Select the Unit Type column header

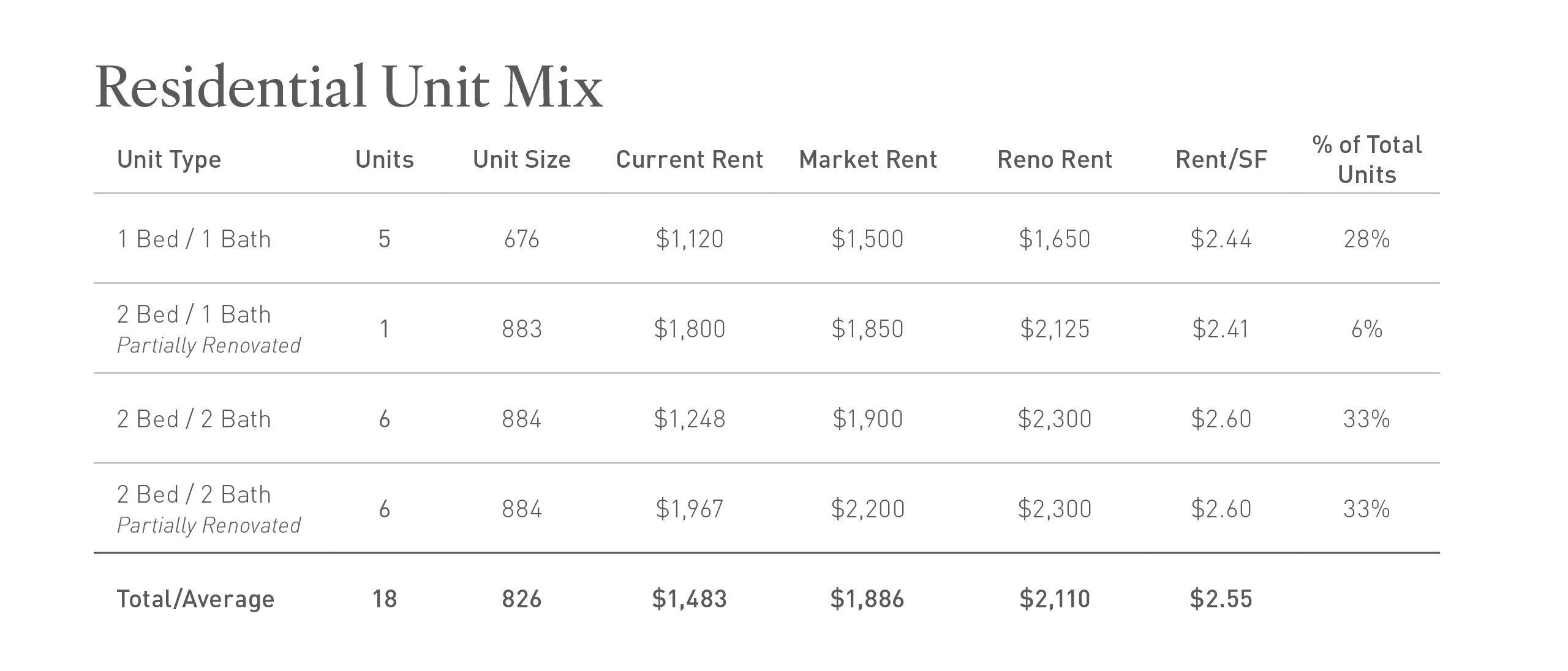tap(169, 160)
